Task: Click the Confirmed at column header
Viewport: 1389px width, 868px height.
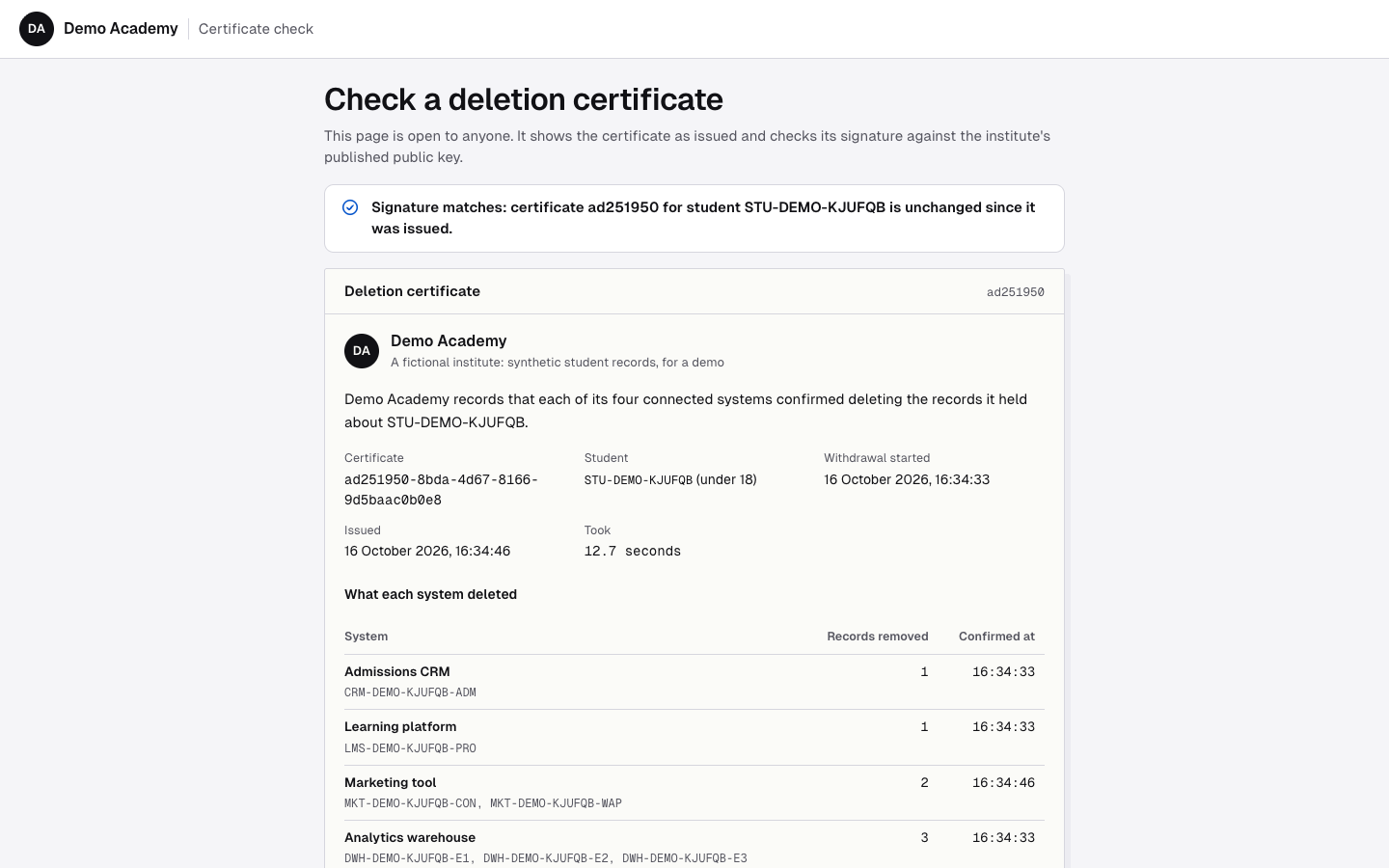Action: point(996,637)
